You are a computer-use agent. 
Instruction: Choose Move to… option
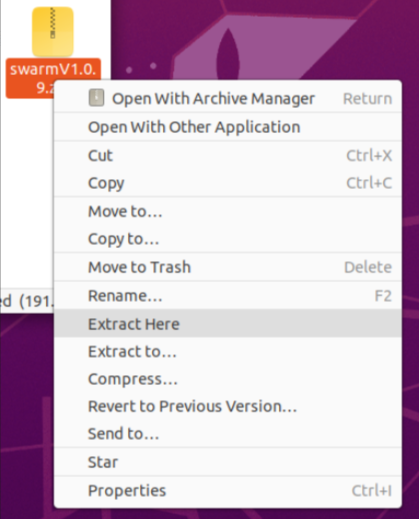coord(228,211)
